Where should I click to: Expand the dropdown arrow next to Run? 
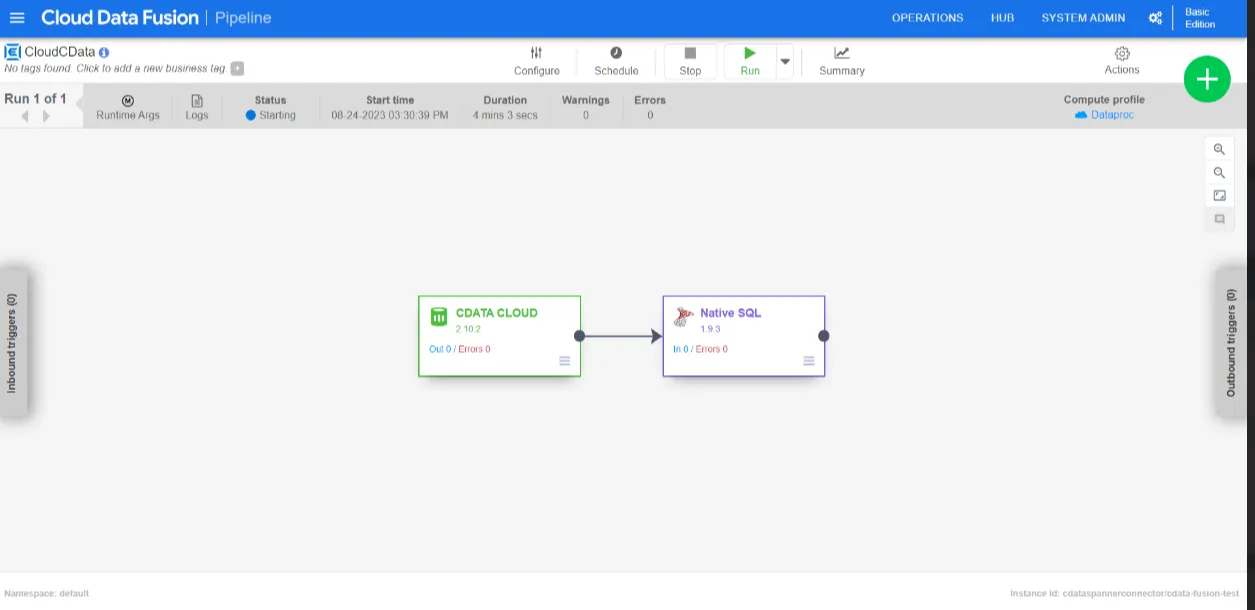(785, 61)
